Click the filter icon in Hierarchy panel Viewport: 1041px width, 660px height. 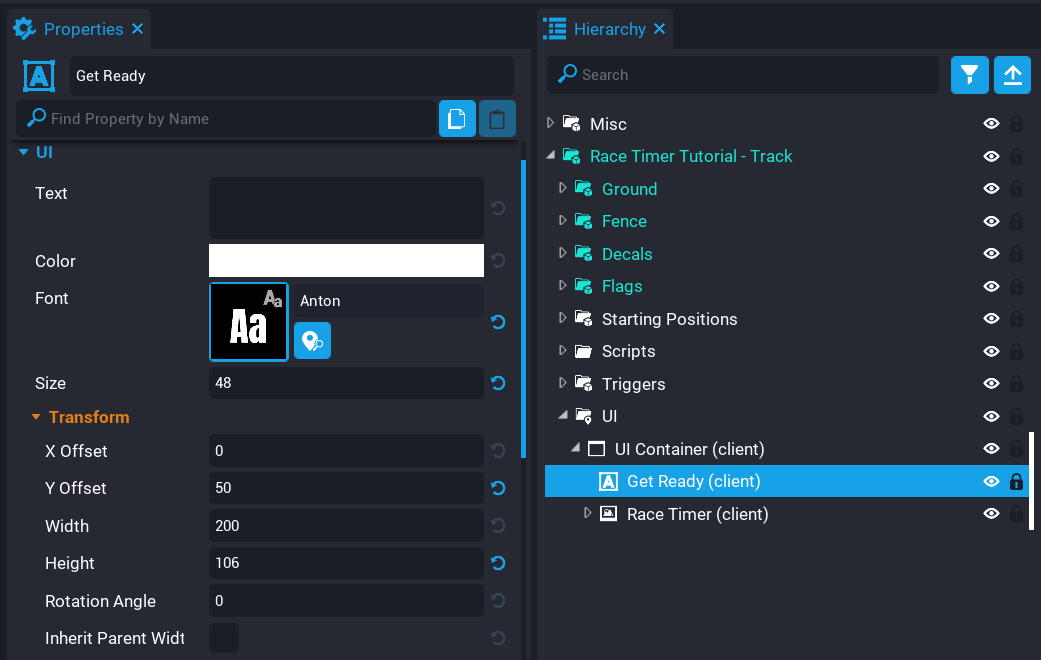tap(969, 74)
